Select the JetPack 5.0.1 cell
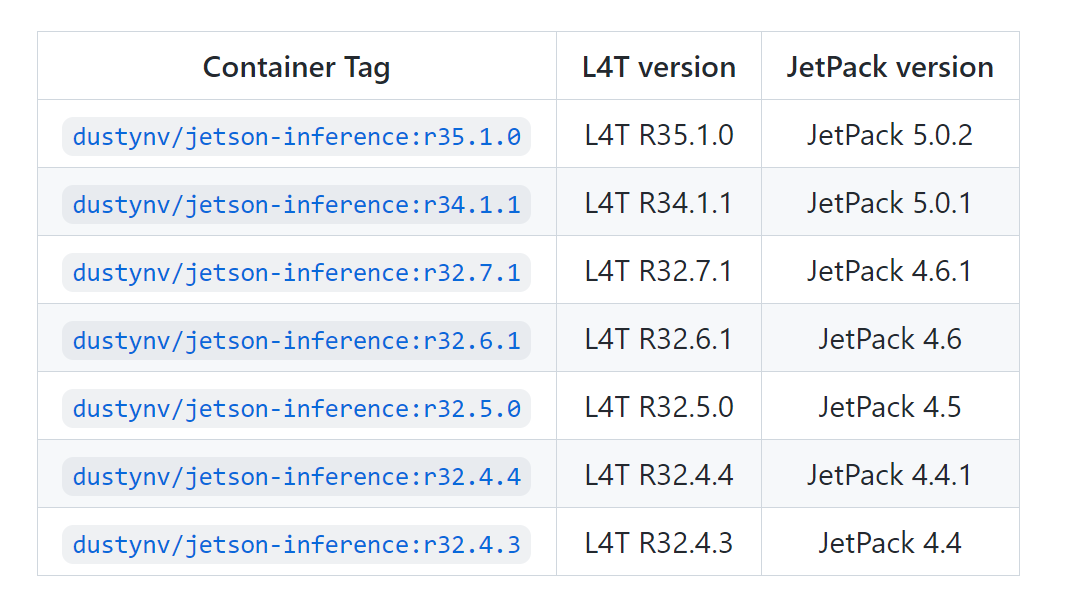This screenshot has height=606, width=1076. click(x=890, y=202)
